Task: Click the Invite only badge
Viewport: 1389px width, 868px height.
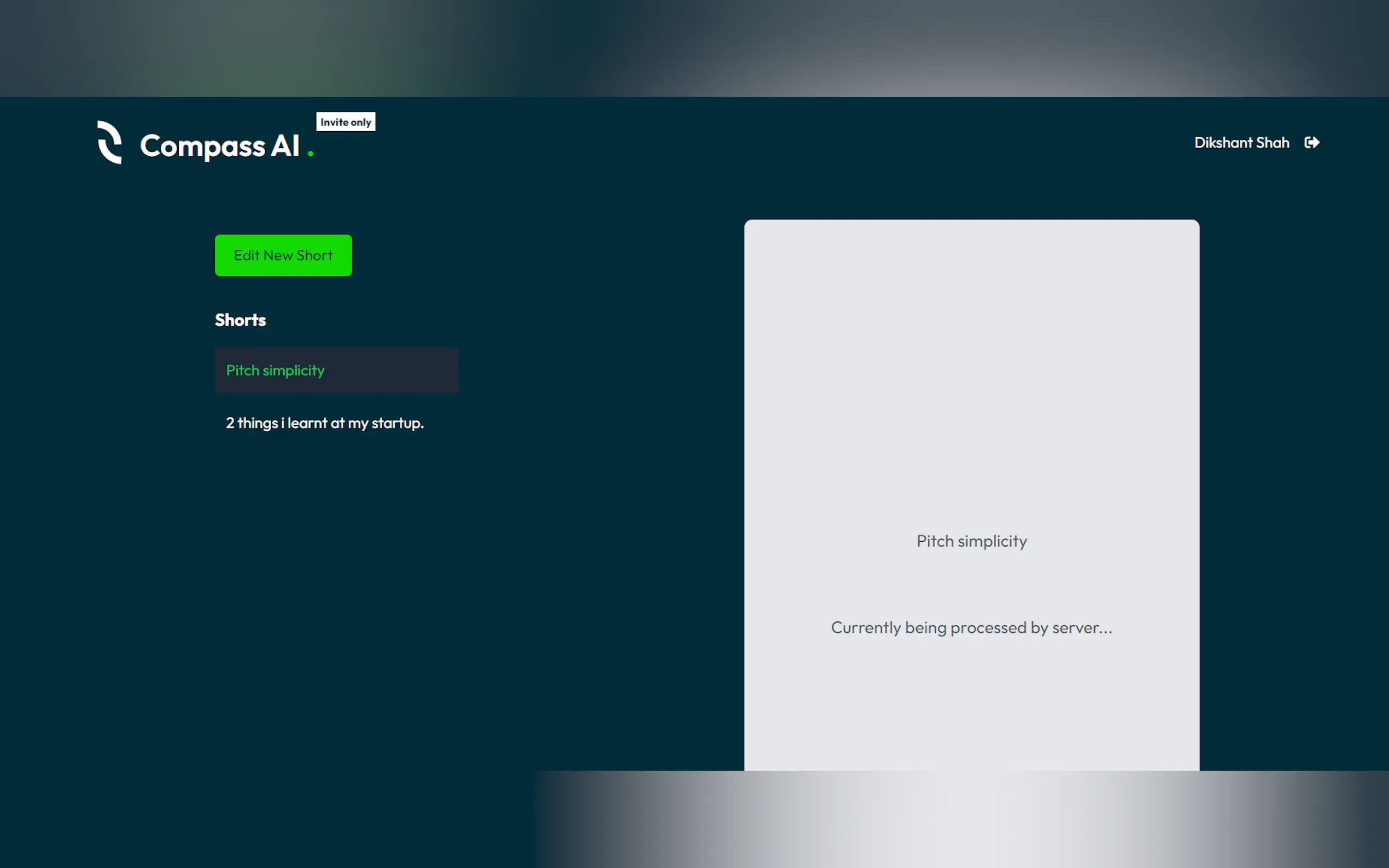Action: pyautogui.click(x=346, y=122)
